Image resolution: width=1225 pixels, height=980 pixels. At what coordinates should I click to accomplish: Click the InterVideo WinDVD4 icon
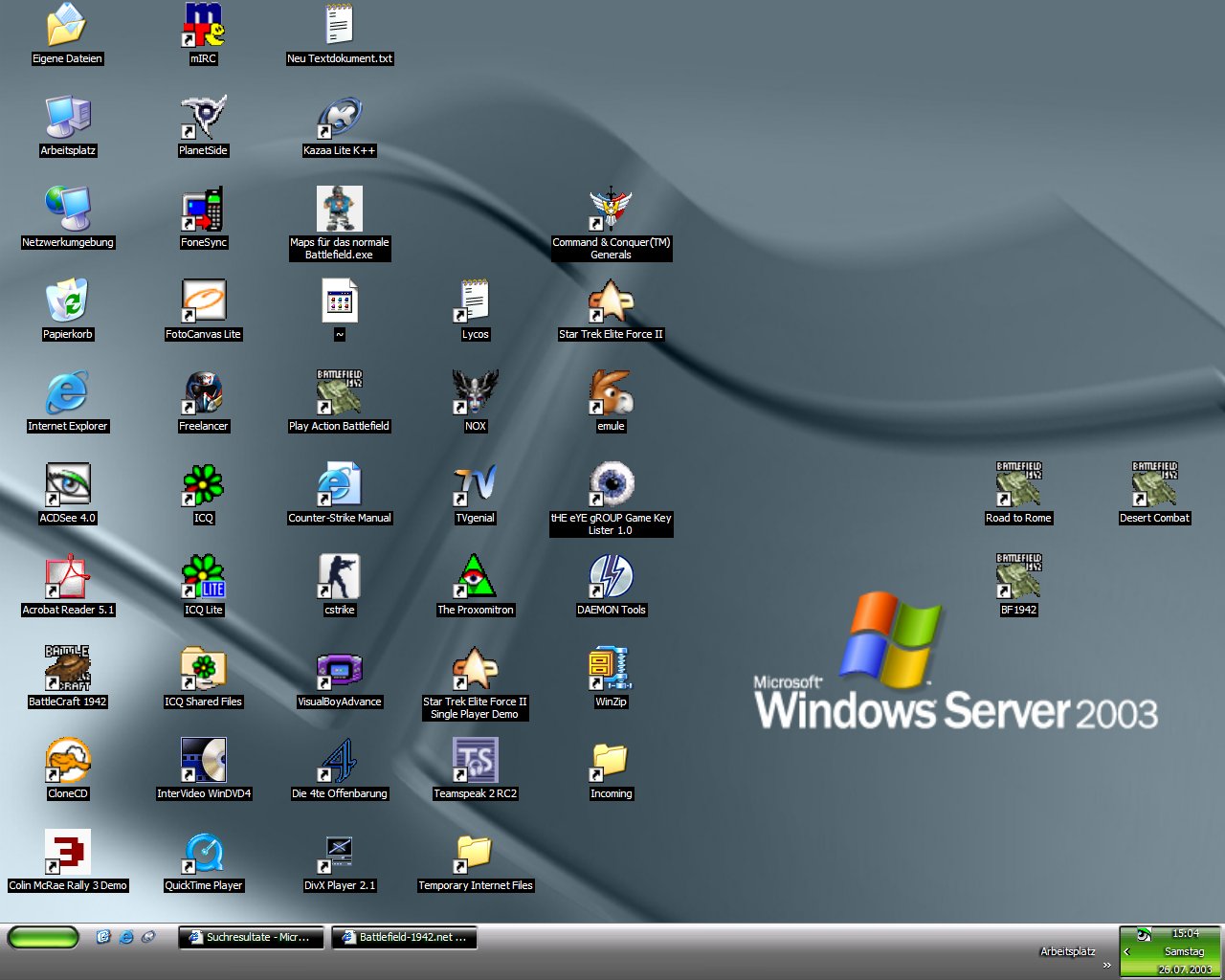[203, 761]
